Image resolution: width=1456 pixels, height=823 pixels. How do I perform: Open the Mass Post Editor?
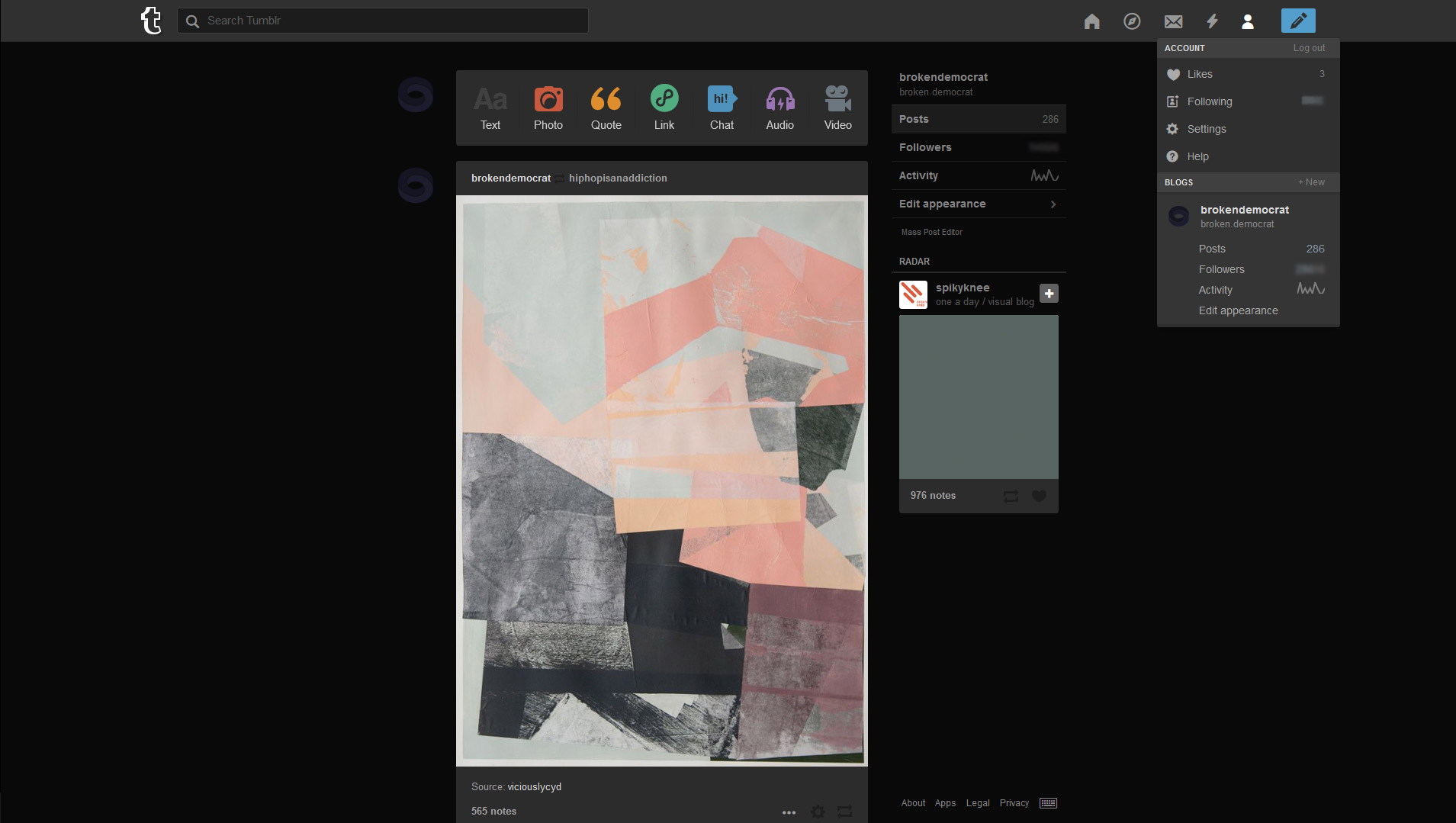[x=932, y=232]
